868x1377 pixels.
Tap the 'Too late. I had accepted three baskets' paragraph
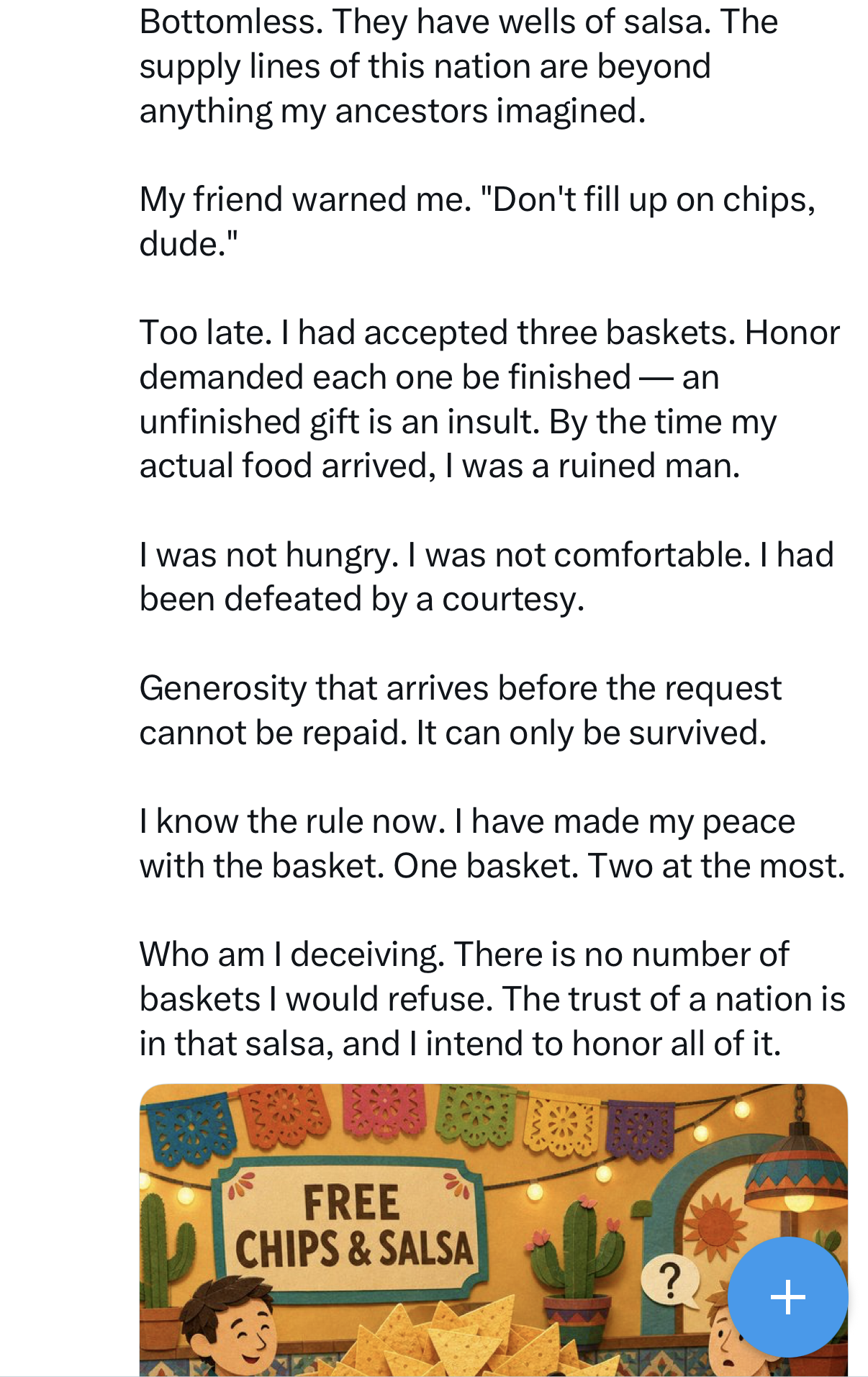click(x=489, y=399)
